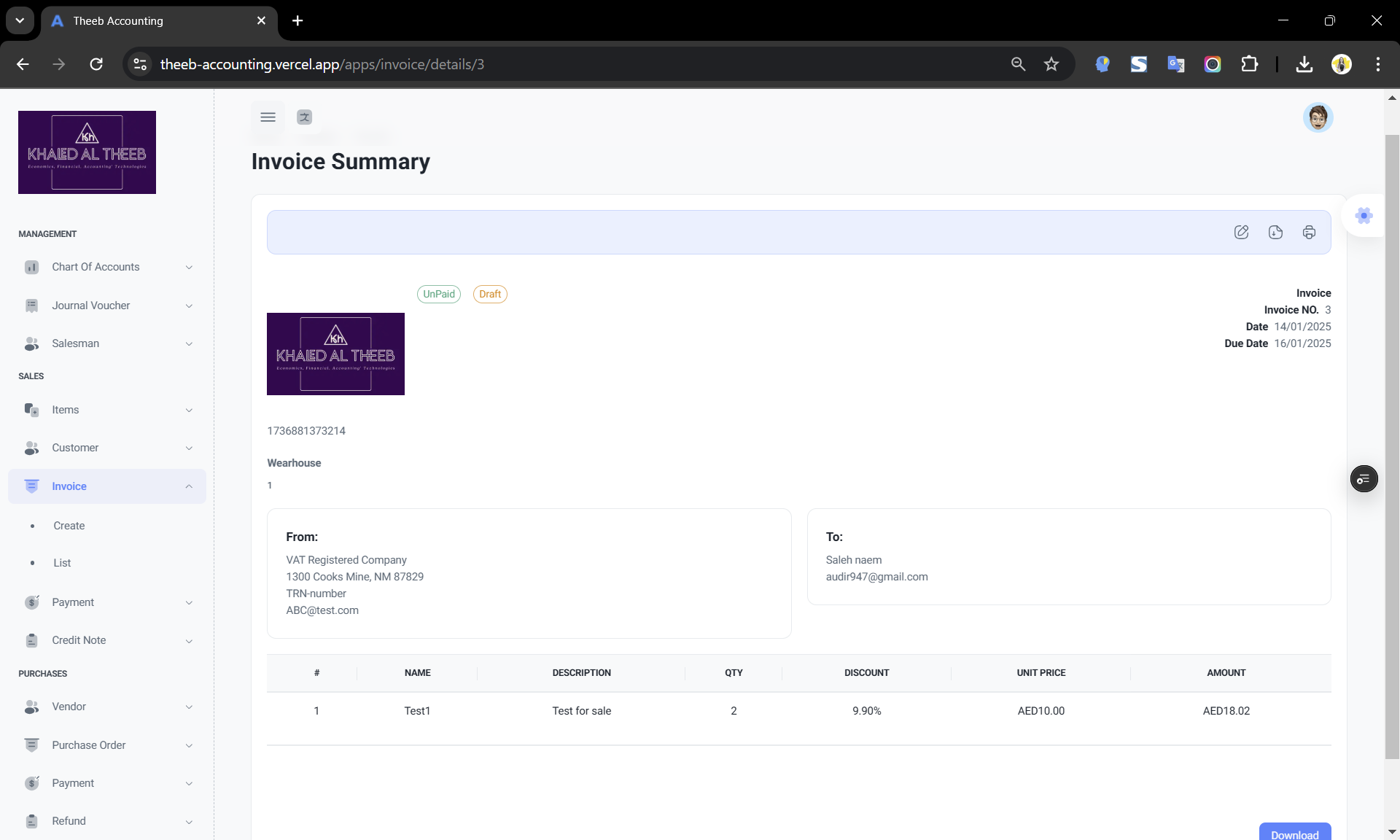Select Salesman menu item label

click(x=75, y=343)
